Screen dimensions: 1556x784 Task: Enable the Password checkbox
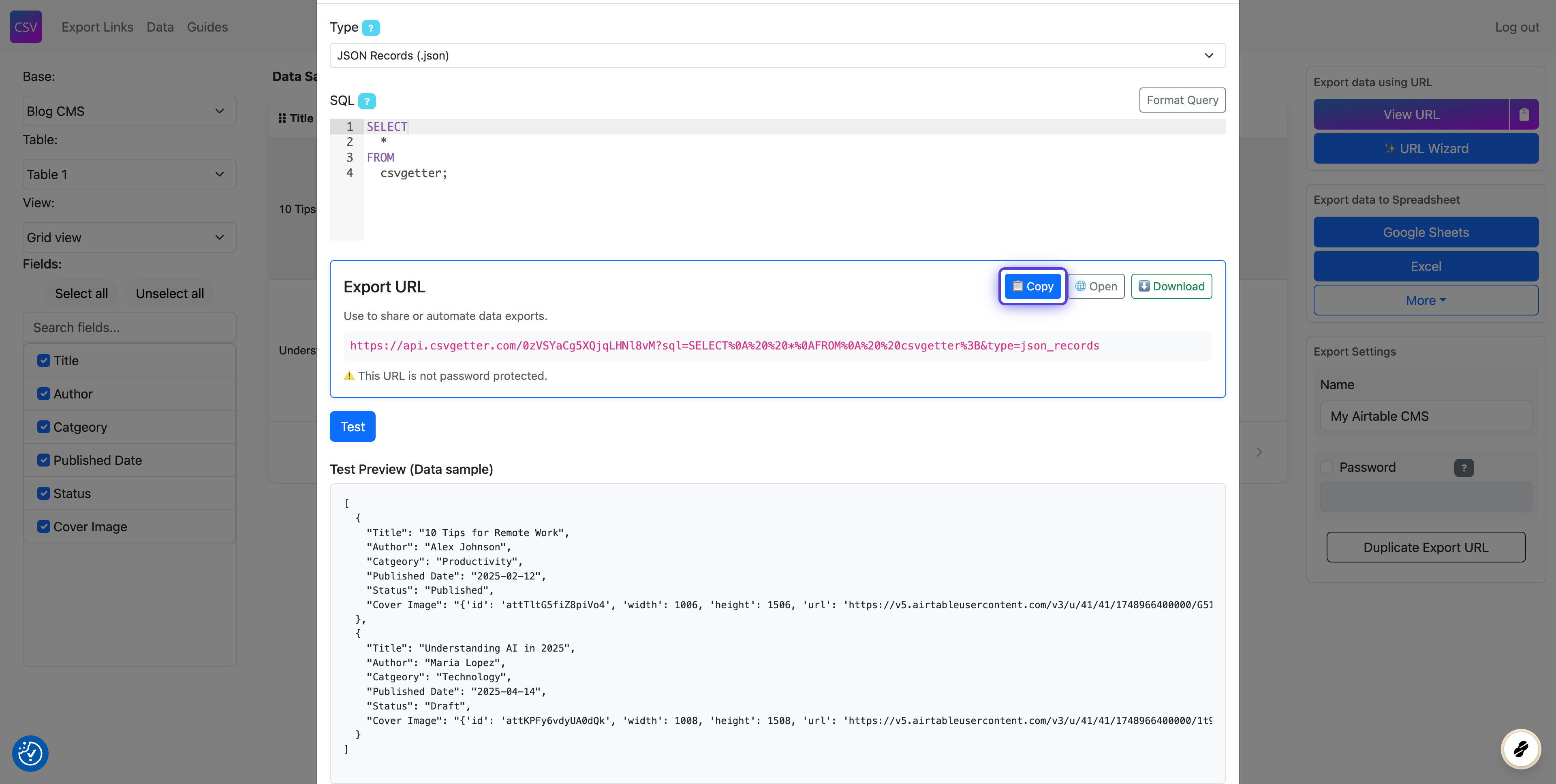(1327, 467)
